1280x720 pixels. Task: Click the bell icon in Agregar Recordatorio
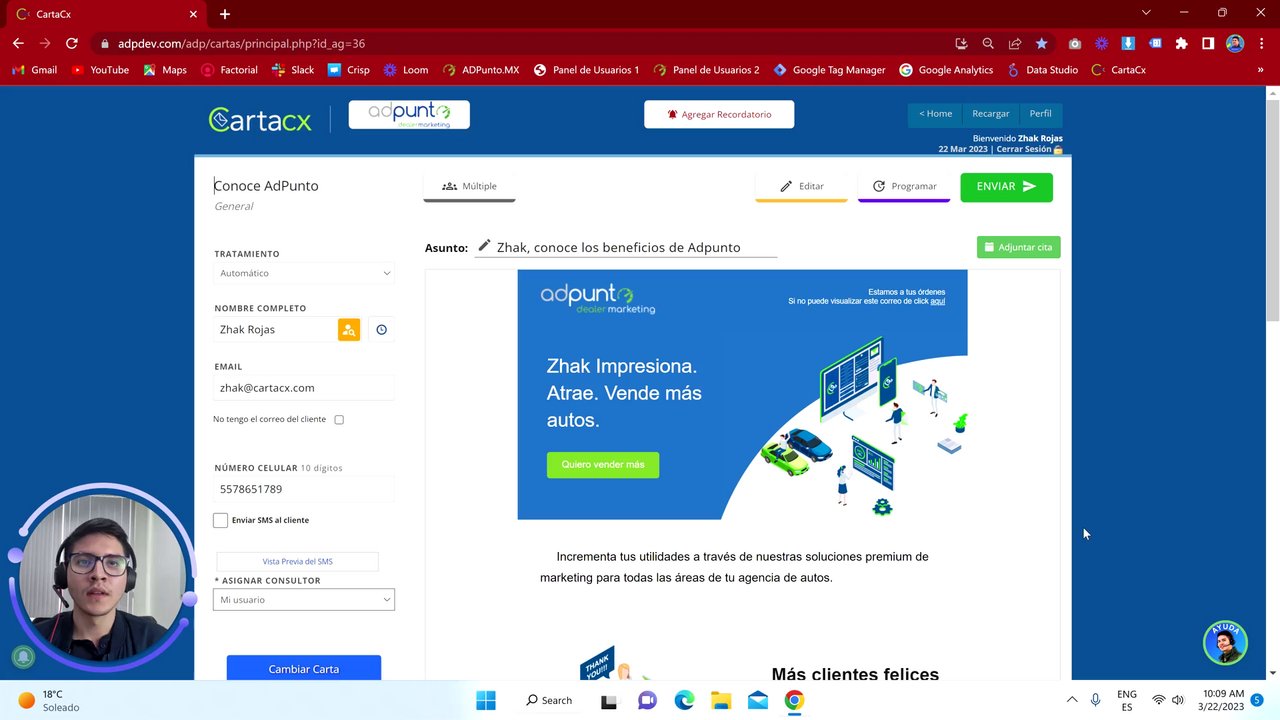tap(672, 115)
